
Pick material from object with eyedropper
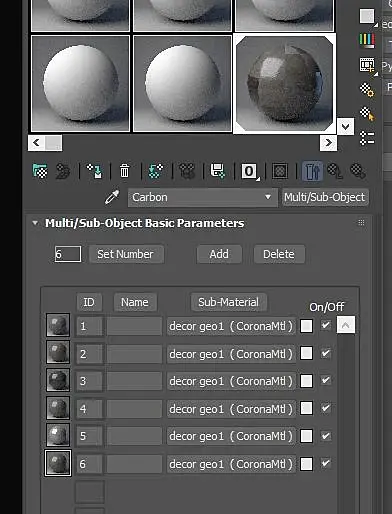click(x=112, y=197)
